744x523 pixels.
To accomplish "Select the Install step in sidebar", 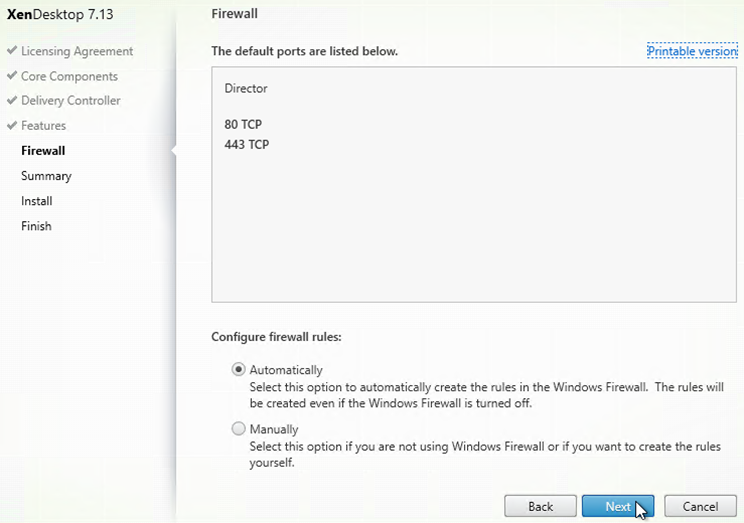I will (37, 201).
